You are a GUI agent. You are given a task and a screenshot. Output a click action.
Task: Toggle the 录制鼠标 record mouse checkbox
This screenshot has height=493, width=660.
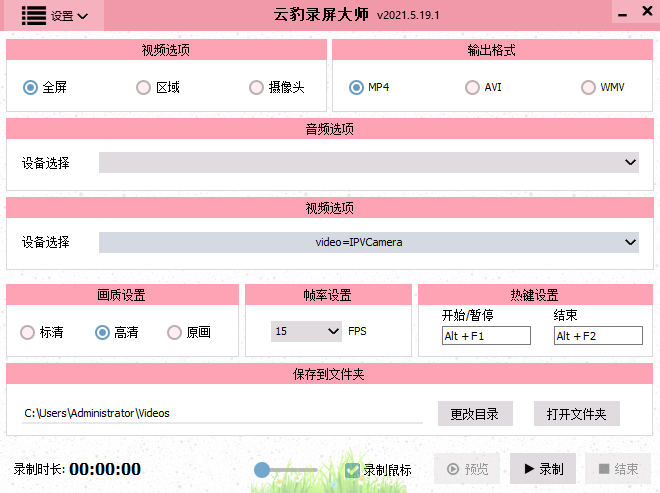[352, 470]
